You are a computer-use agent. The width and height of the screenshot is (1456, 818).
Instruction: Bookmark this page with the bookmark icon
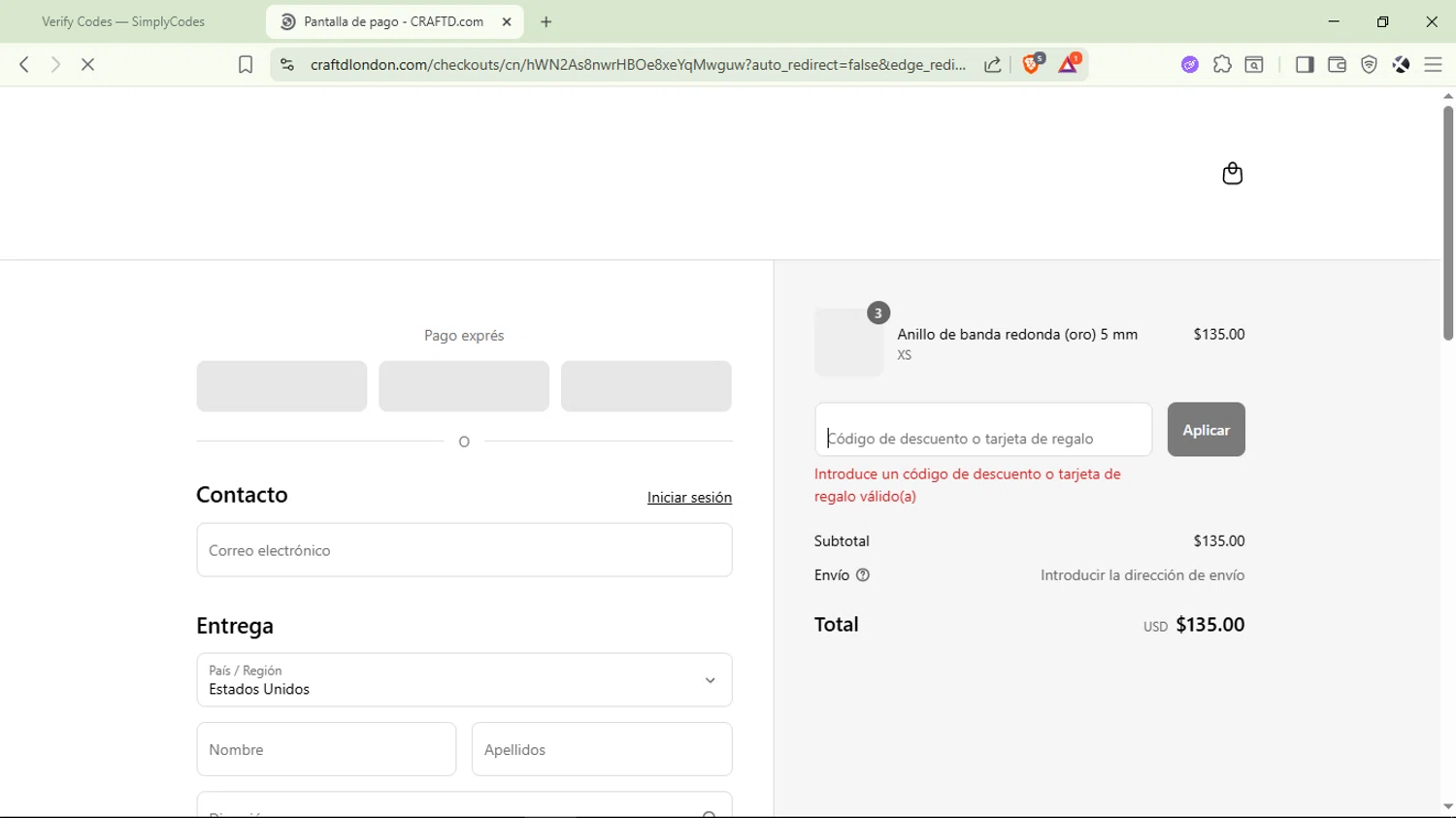click(246, 64)
